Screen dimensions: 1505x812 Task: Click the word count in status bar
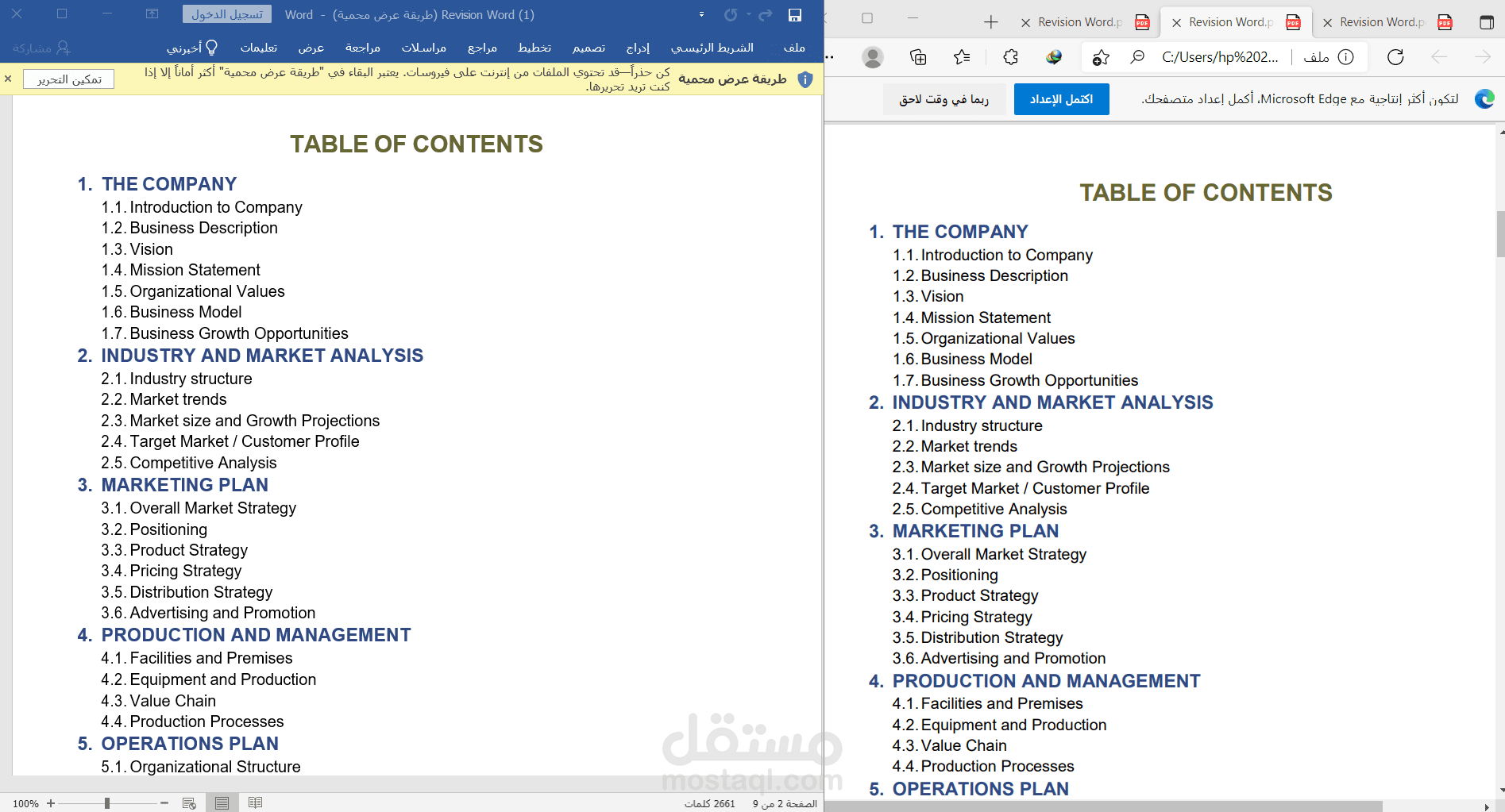tap(709, 803)
